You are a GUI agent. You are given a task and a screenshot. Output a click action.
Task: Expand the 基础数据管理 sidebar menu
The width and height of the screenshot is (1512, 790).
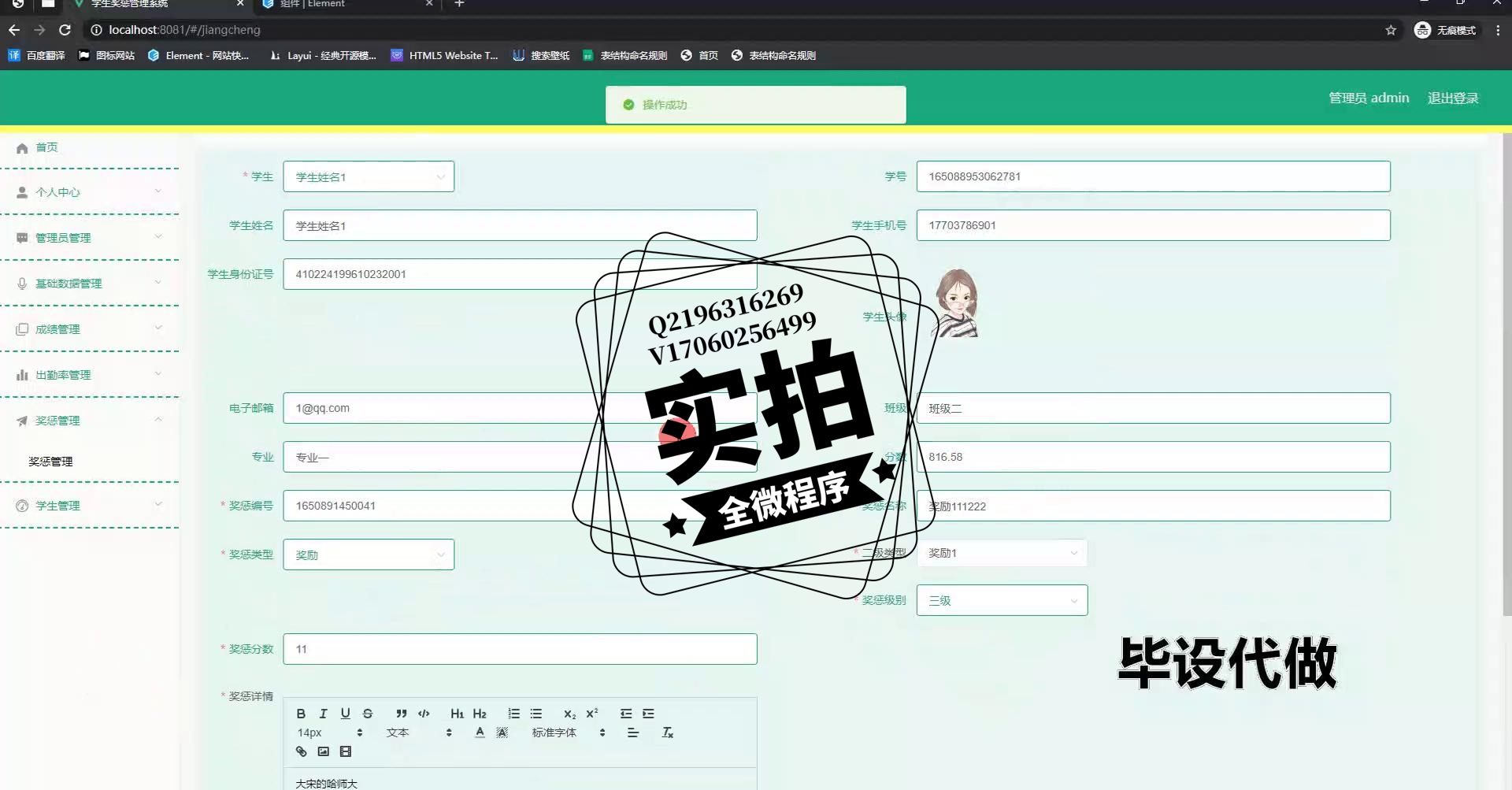(x=89, y=284)
